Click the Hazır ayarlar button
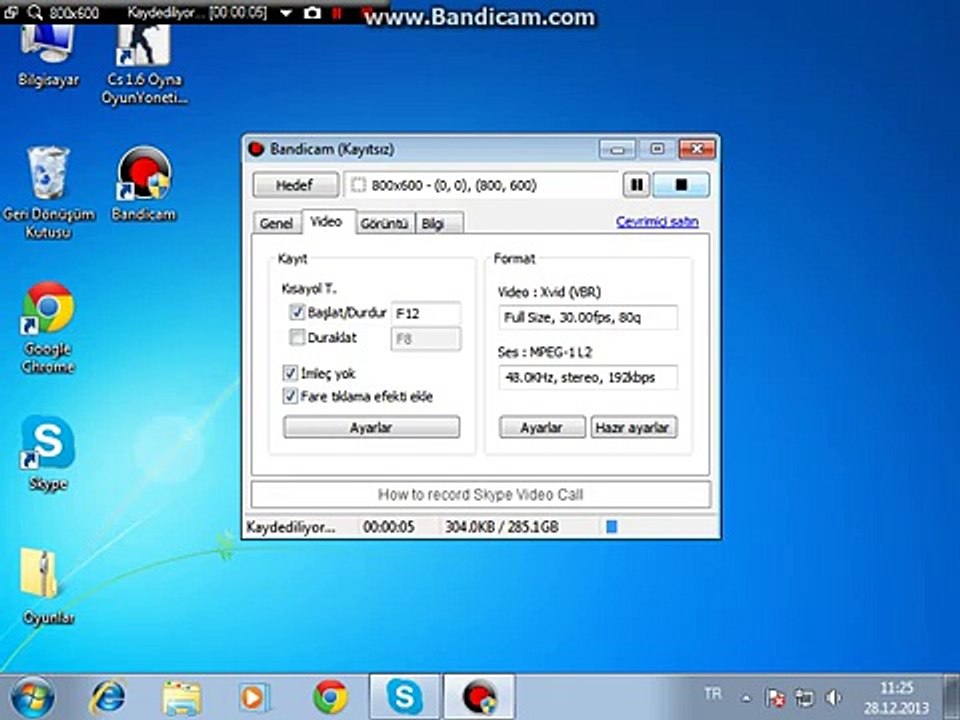This screenshot has height=720, width=960. tap(633, 427)
